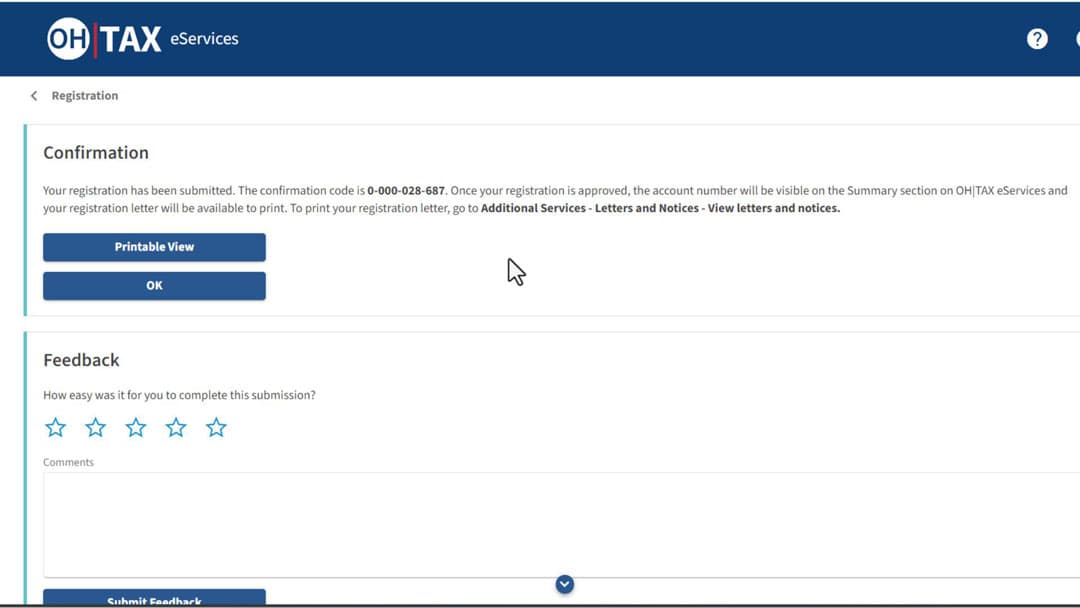Click the bold Additional Services instructions text
Viewport: 1080px width, 608px height.
tap(660, 209)
